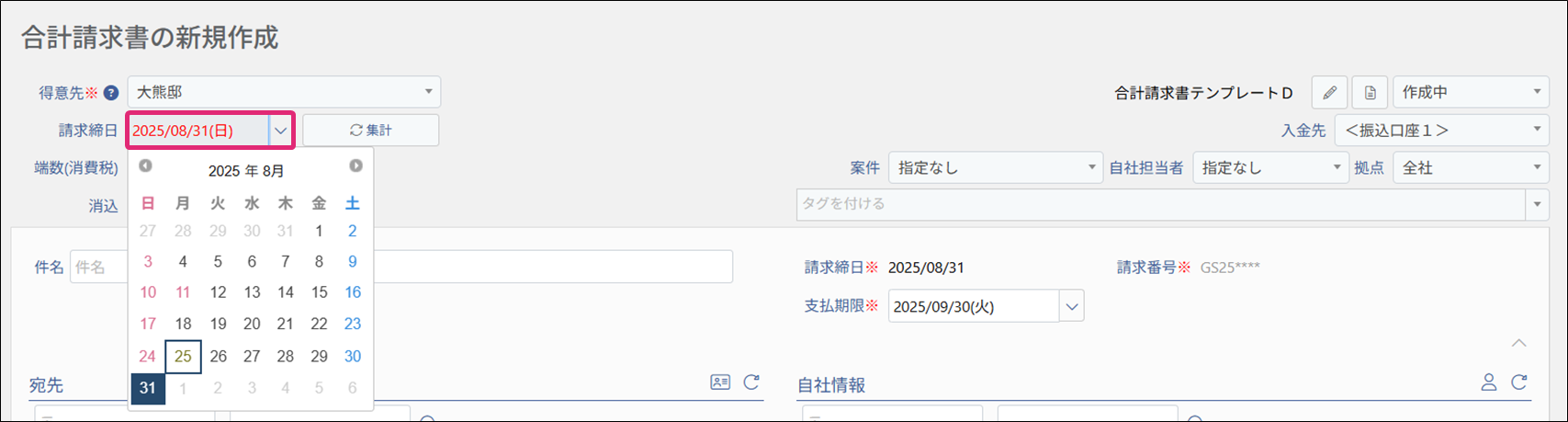Go to previous month in calendar
This screenshot has width=1568, height=422.
145,166
